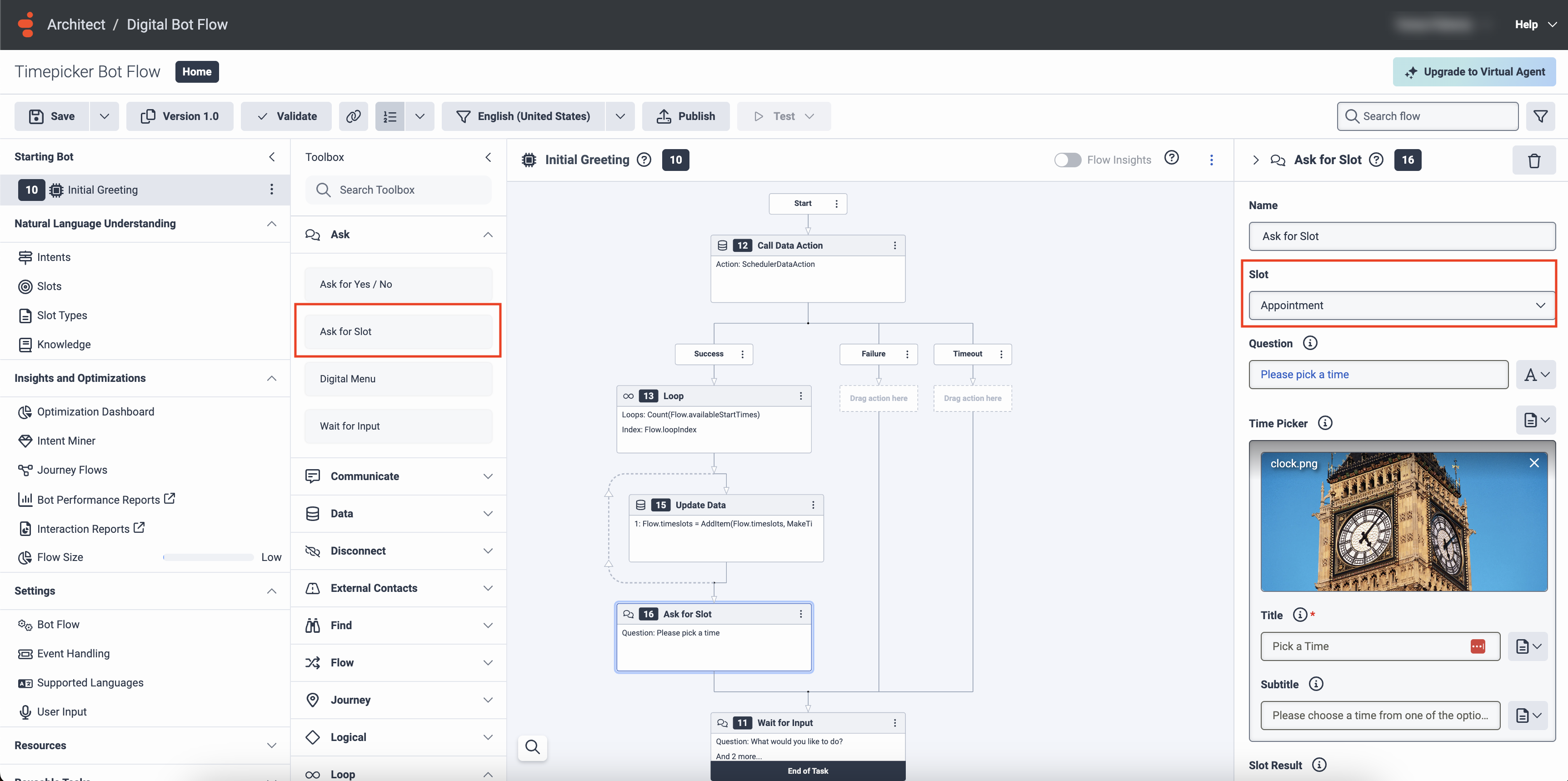Click into the Search flow field
The height and width of the screenshot is (781, 1568).
pyautogui.click(x=1428, y=116)
